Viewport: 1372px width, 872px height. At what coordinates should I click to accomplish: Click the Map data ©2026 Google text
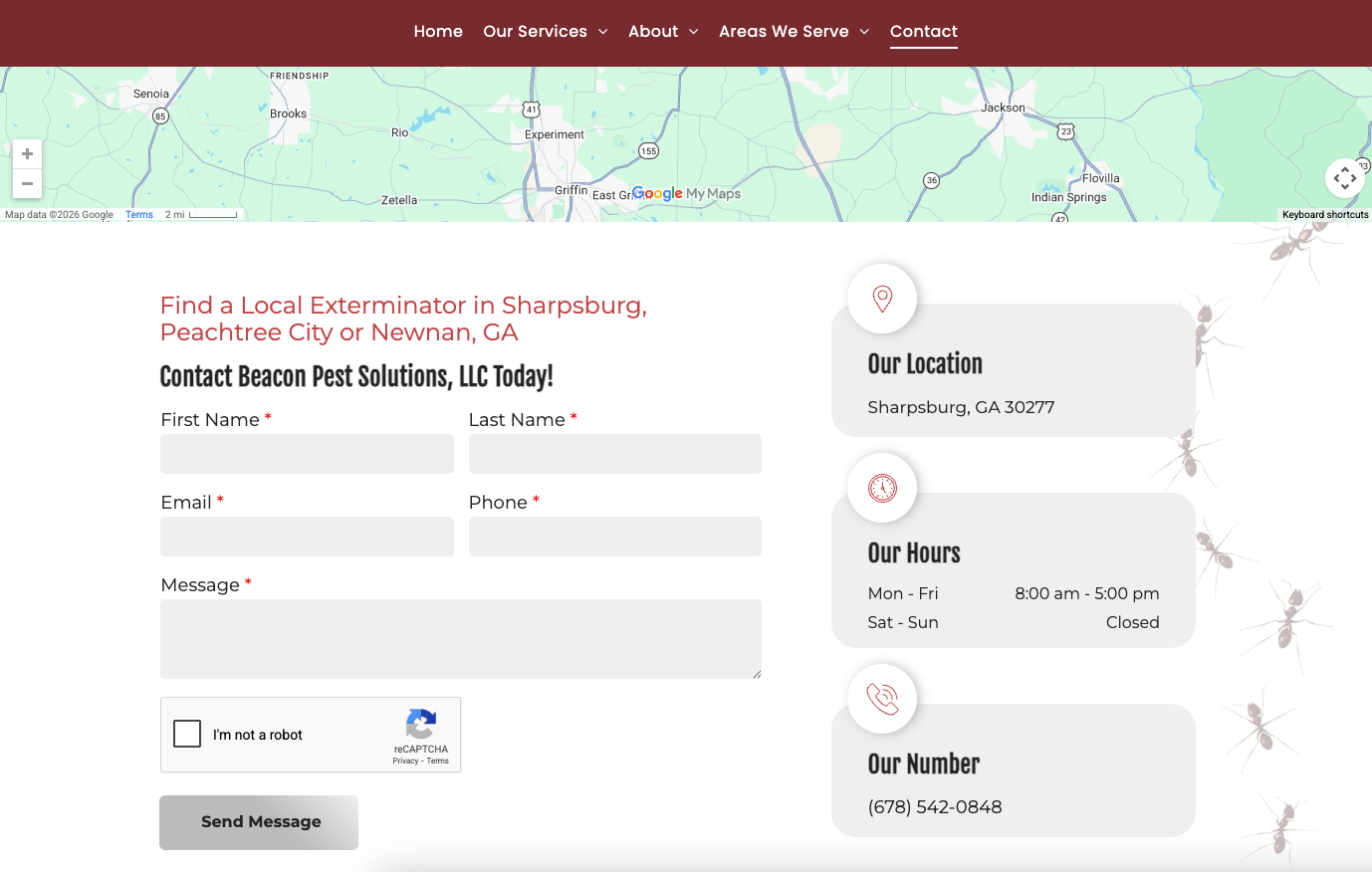[x=59, y=215]
